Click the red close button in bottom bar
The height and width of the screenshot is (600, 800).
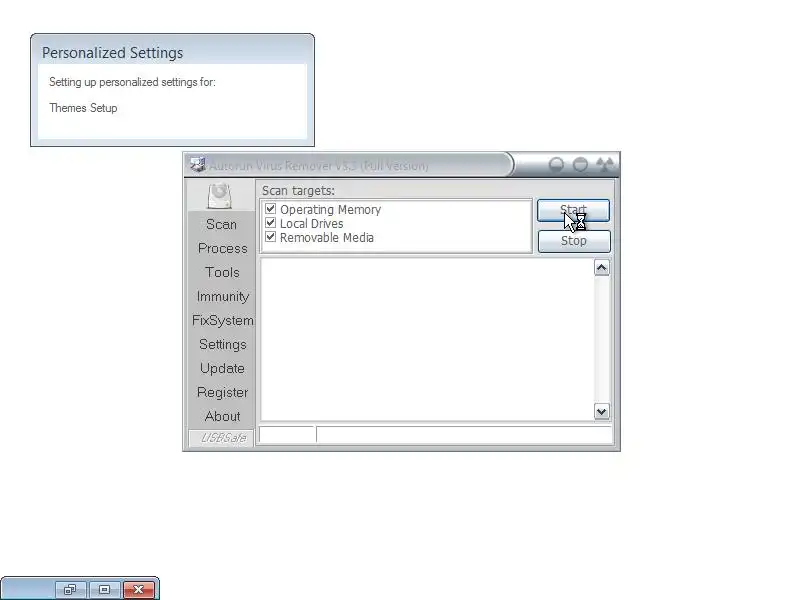(138, 589)
